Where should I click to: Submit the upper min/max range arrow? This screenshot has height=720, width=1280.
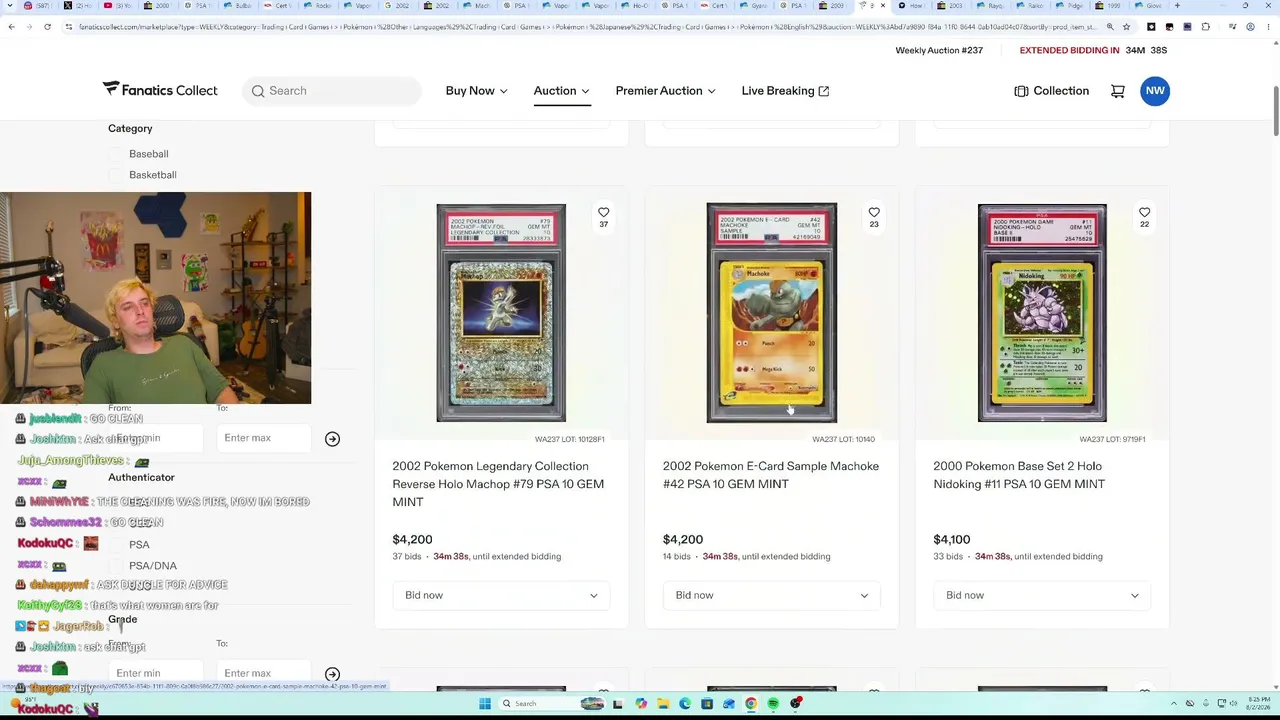(332, 439)
